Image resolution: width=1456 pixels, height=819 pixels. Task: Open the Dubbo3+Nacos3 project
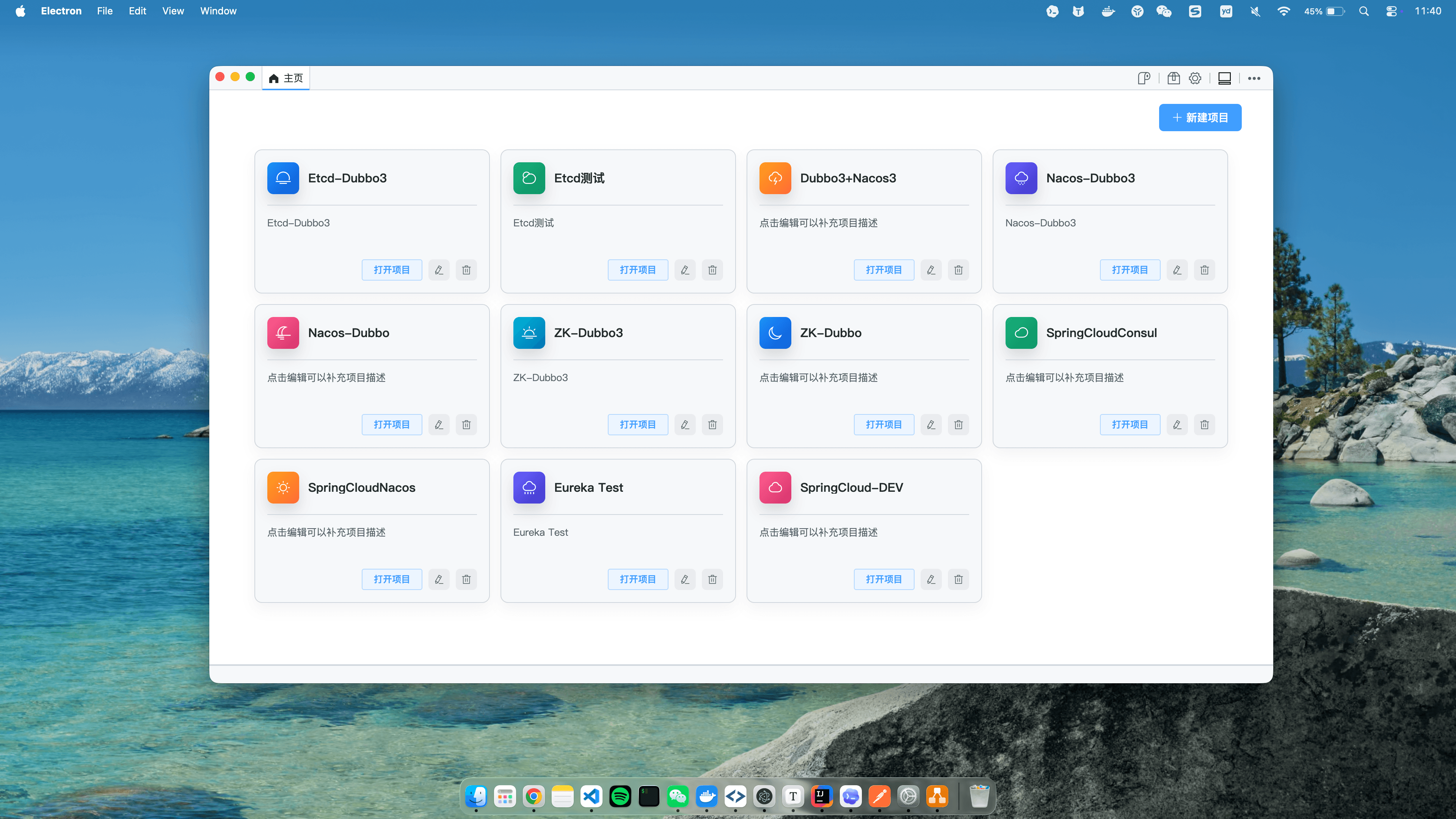pos(883,270)
